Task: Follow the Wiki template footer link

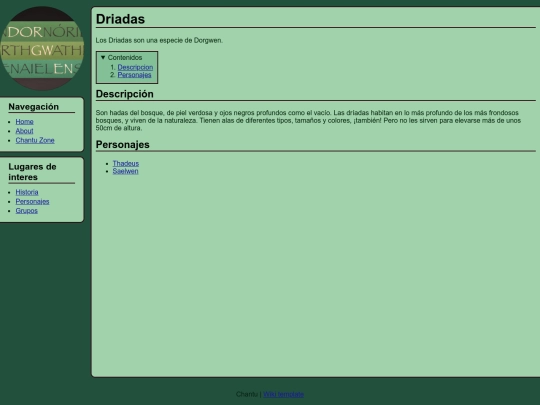Action: coord(283,394)
